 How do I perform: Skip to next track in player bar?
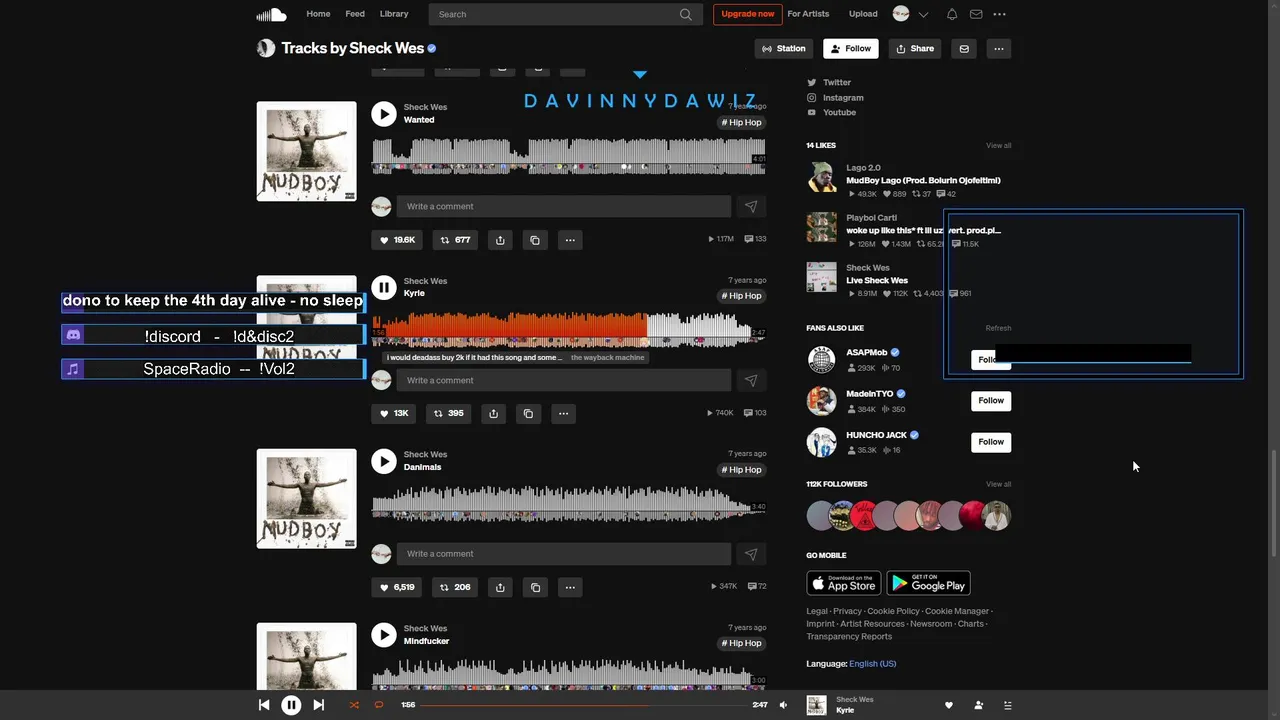click(318, 705)
